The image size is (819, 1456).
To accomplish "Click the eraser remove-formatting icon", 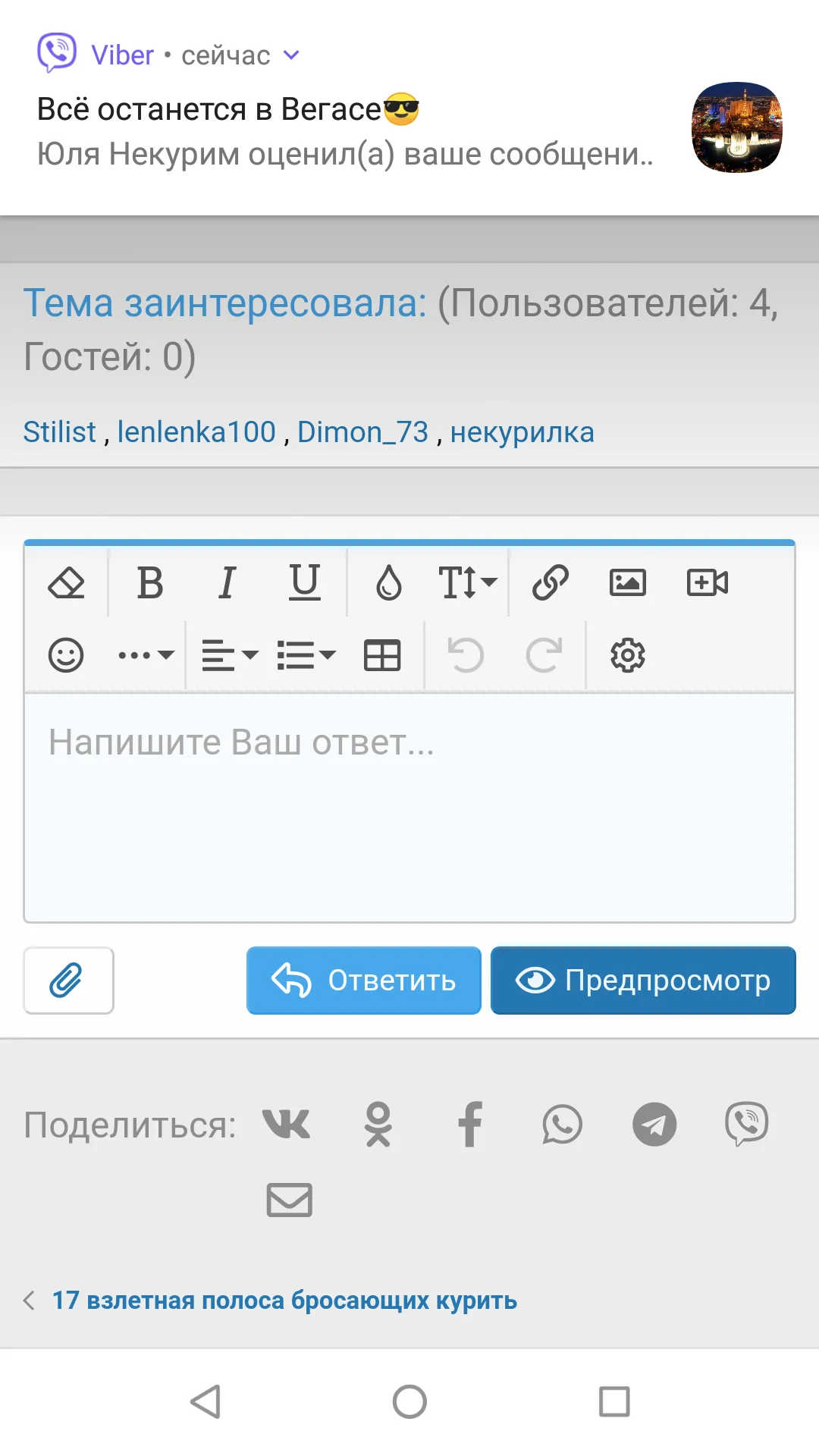I will (67, 583).
